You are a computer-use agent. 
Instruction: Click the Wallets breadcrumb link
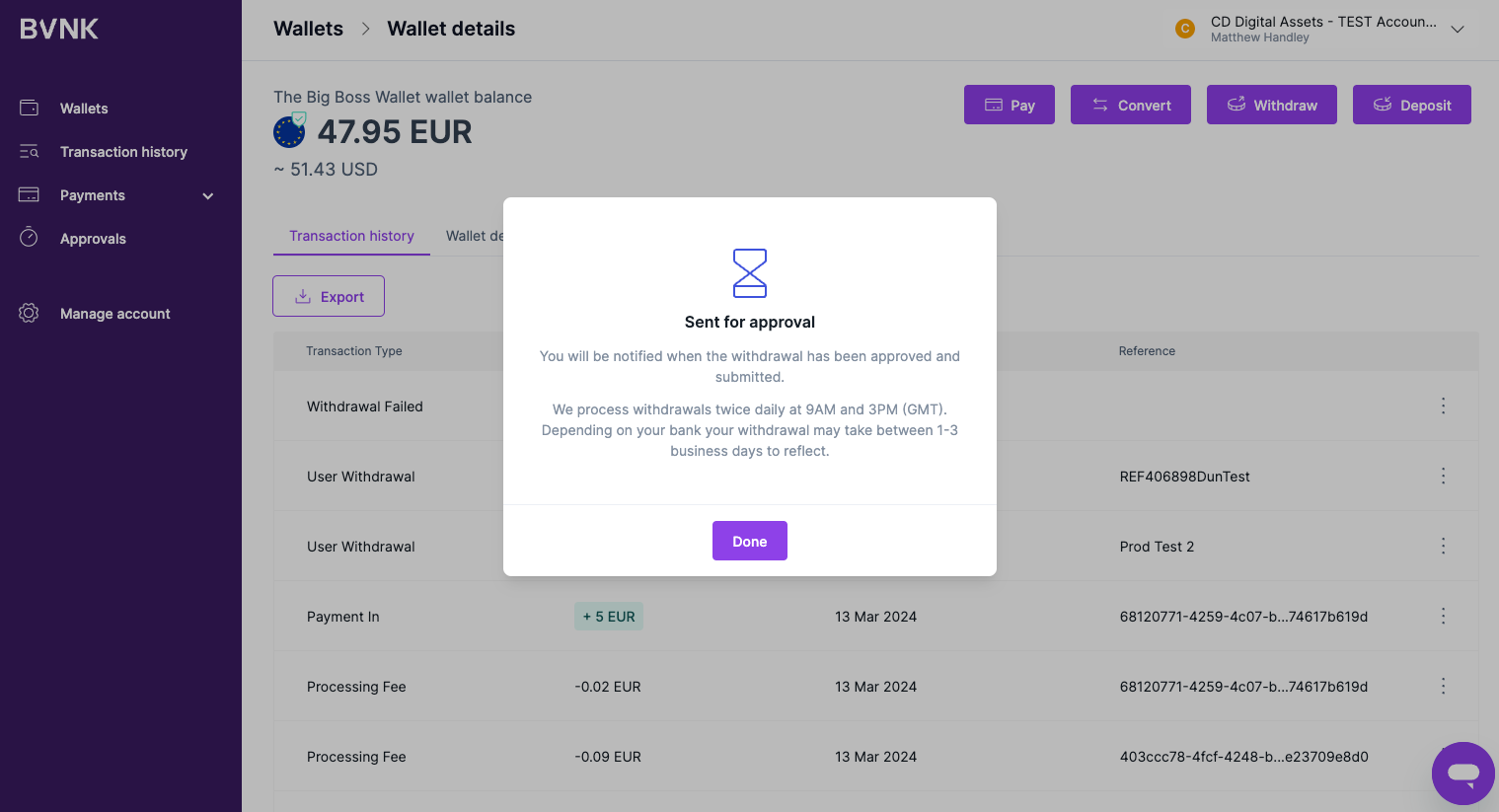coord(308,29)
